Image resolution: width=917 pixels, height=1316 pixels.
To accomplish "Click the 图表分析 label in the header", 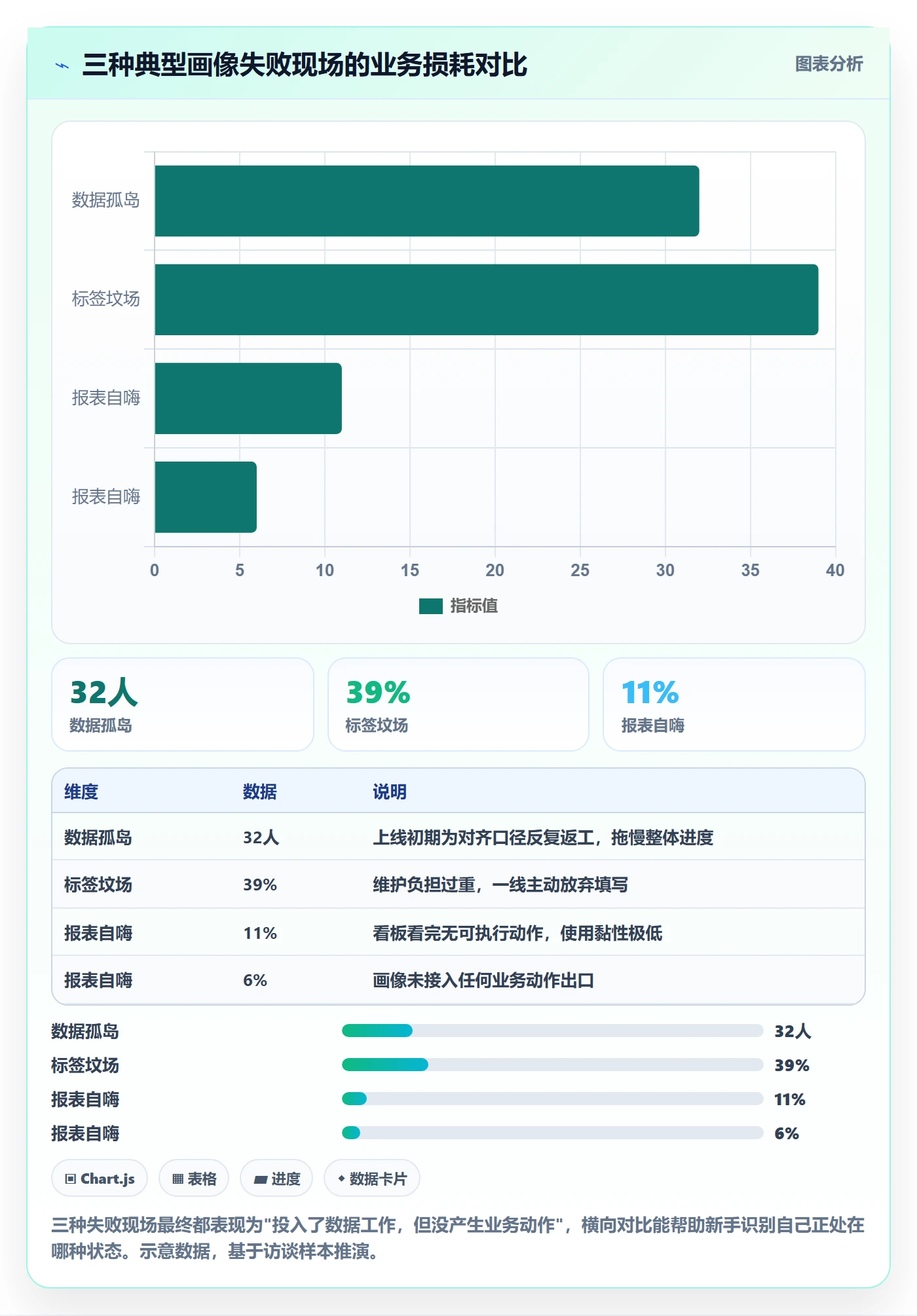I will pos(829,64).
